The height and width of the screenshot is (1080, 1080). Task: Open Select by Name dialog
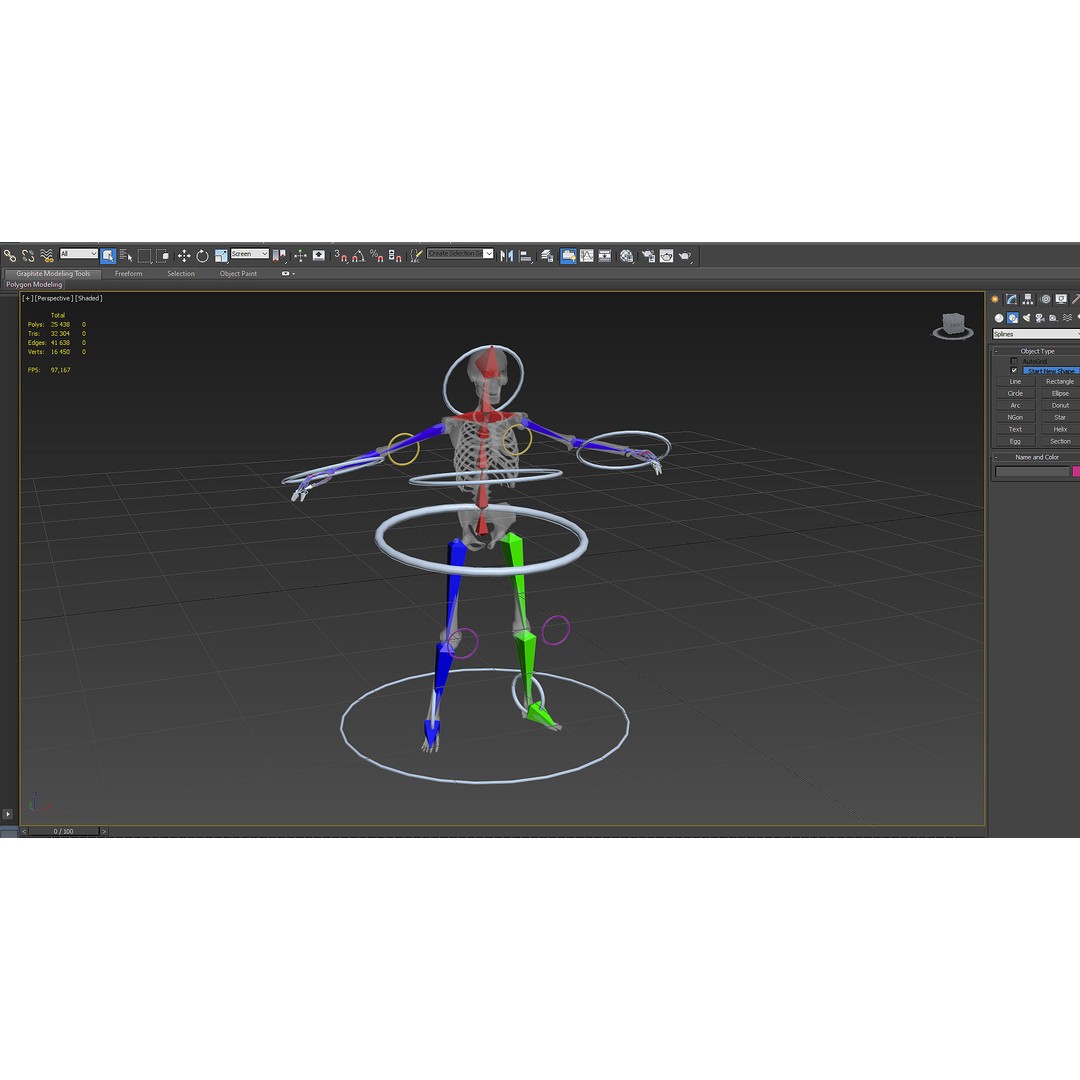(x=129, y=255)
